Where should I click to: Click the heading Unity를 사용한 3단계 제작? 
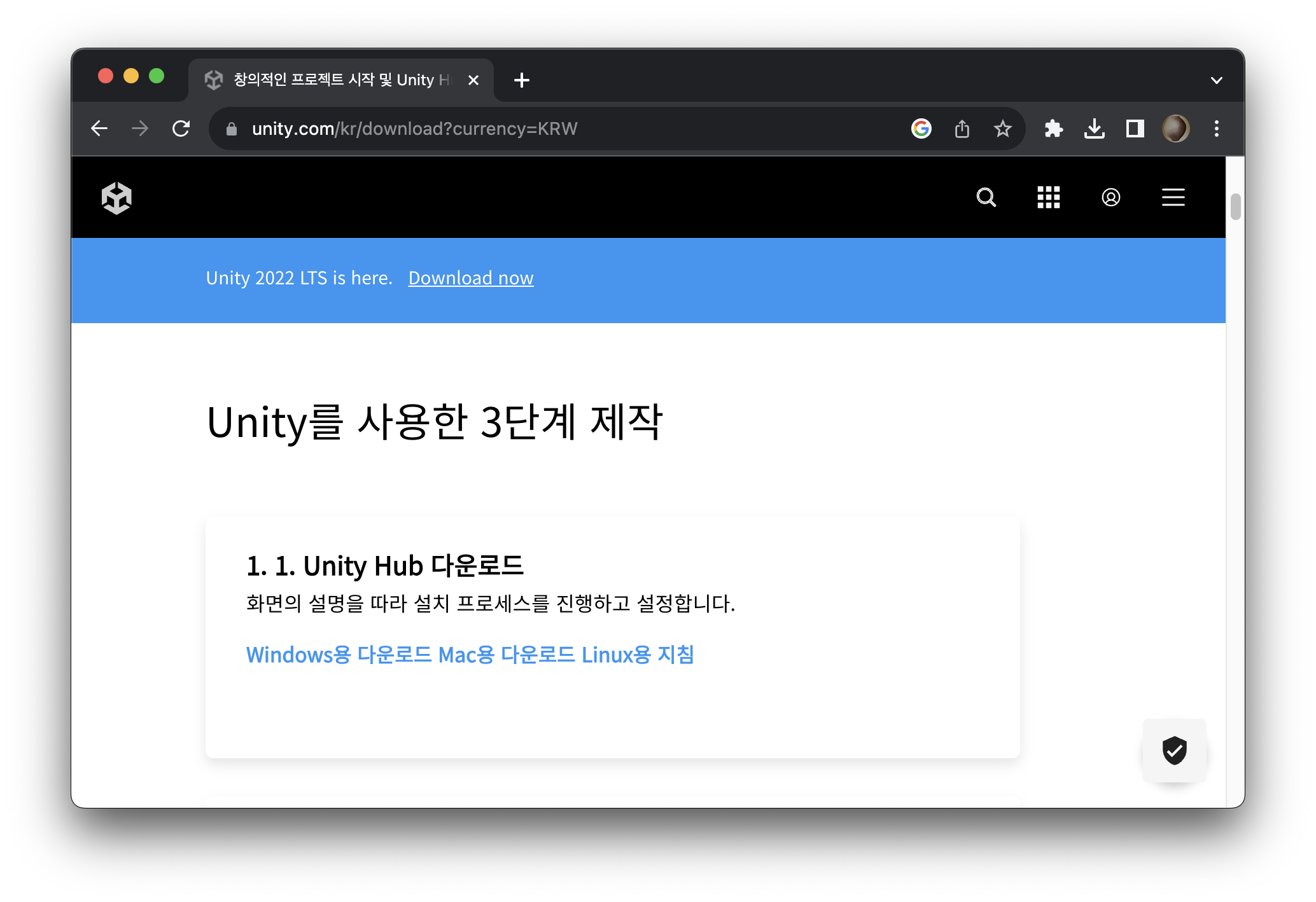pos(435,422)
